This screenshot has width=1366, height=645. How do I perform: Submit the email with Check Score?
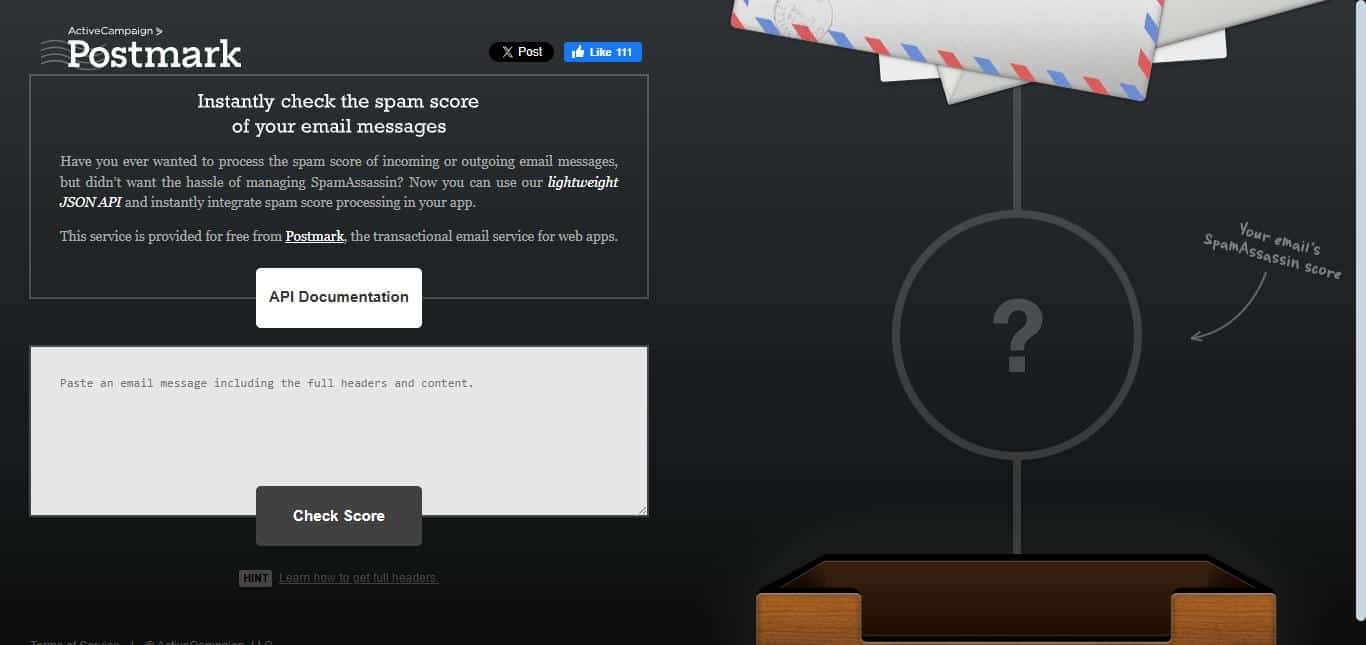(338, 515)
